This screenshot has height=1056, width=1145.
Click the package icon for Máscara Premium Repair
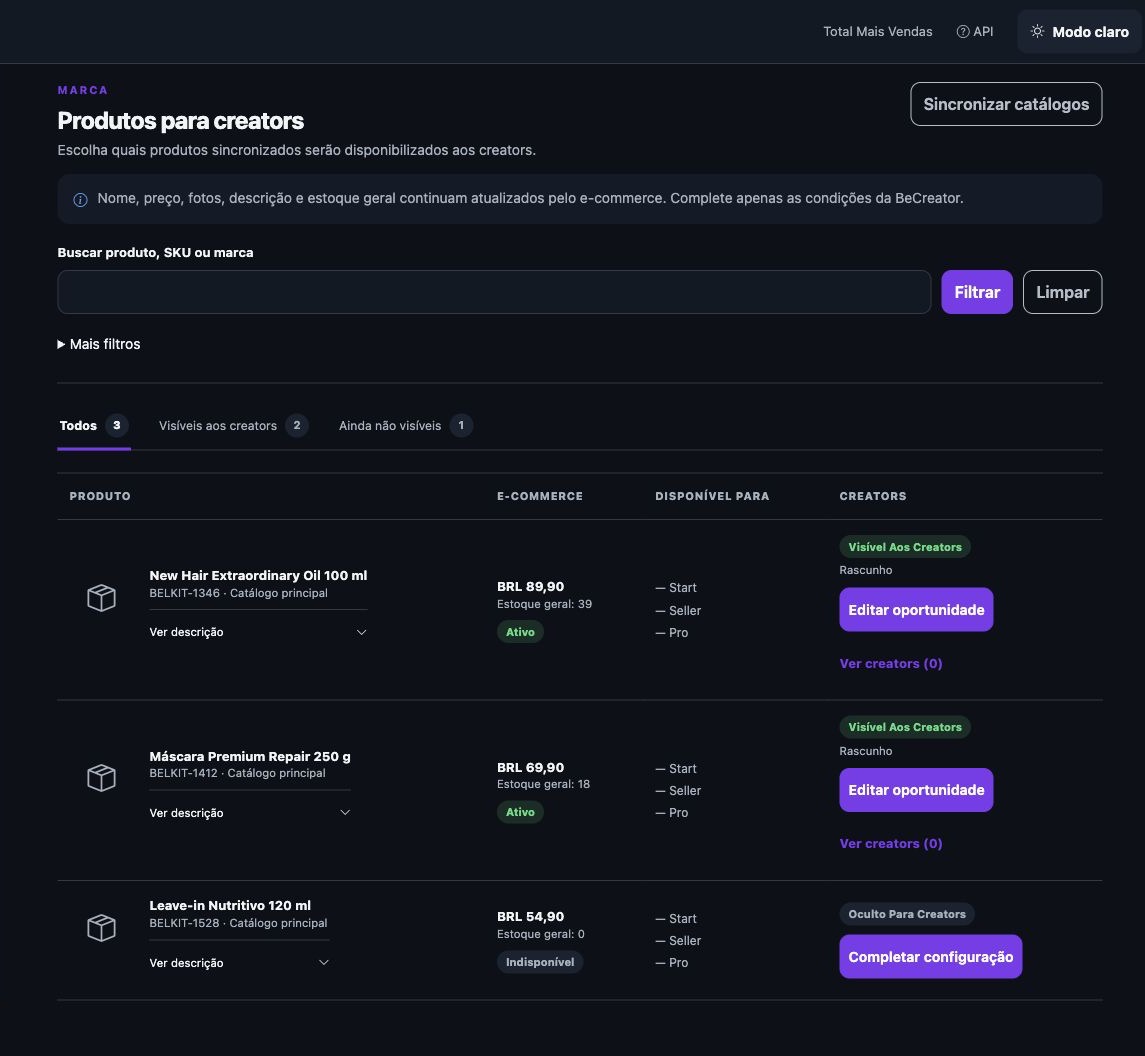pos(102,778)
